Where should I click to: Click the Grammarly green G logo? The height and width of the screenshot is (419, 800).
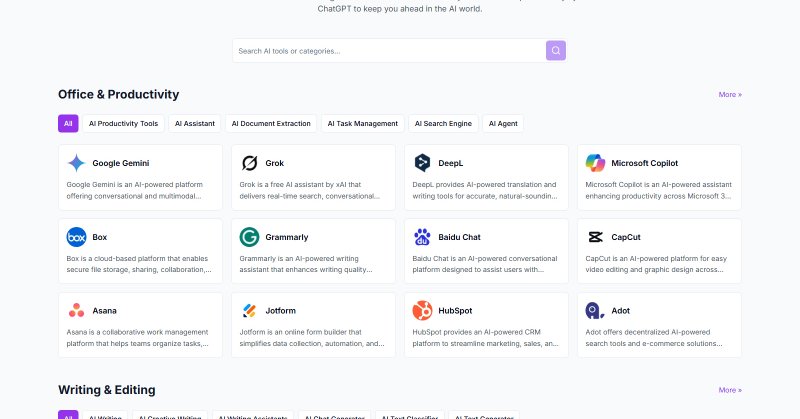pyautogui.click(x=249, y=237)
